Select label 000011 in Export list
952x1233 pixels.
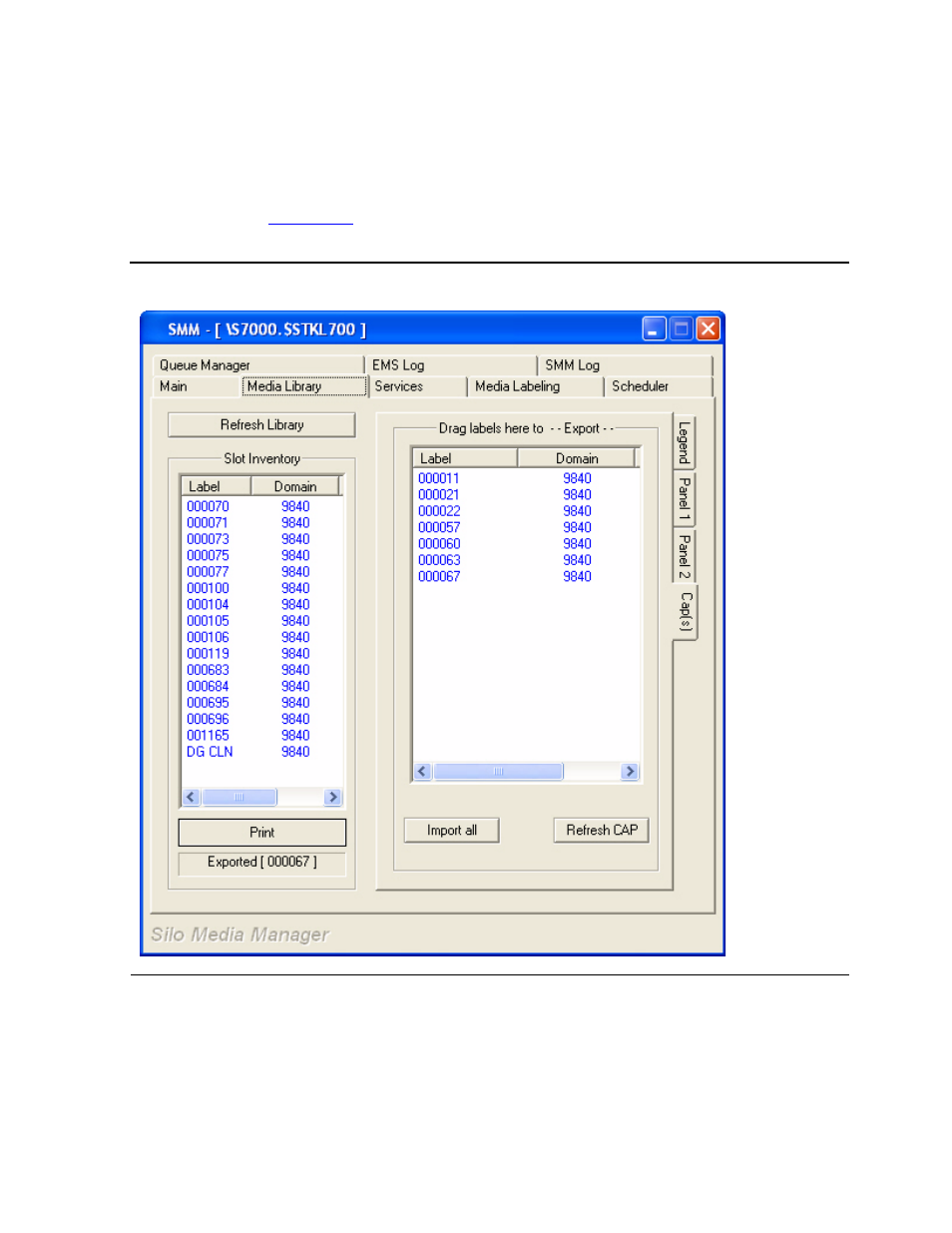[x=439, y=479]
